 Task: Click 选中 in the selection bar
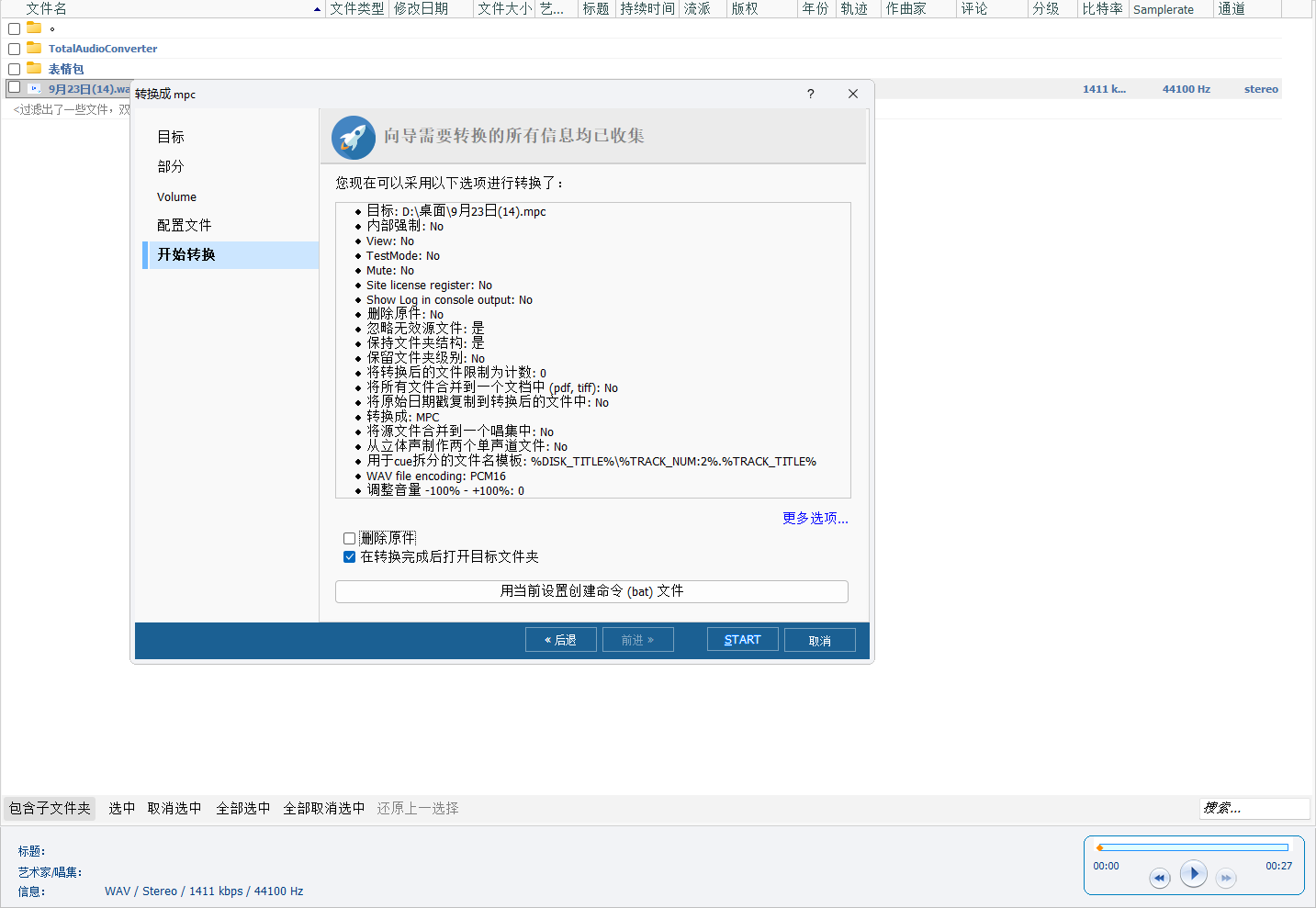(x=122, y=808)
